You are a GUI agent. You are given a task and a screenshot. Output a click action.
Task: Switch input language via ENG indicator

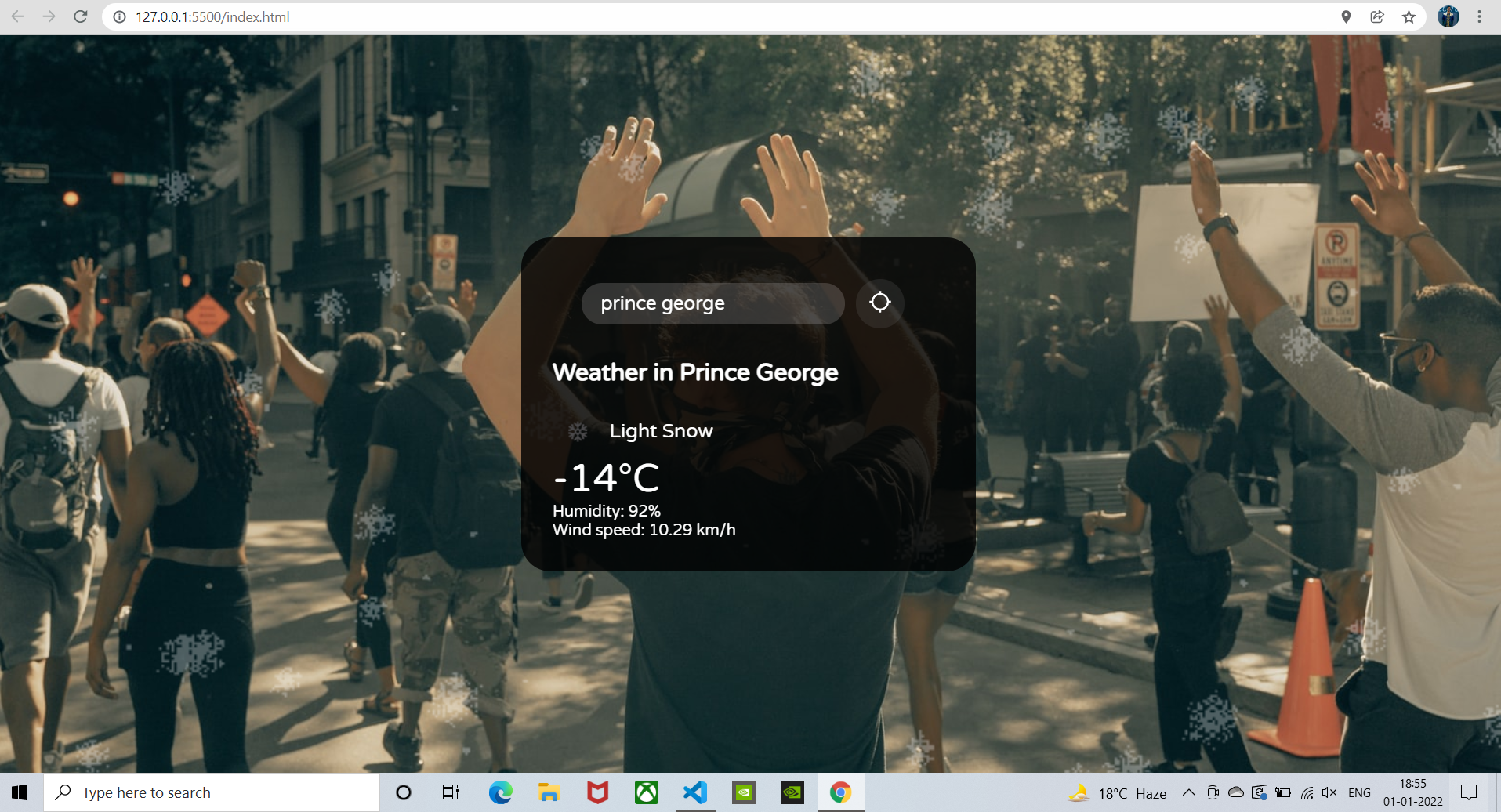click(1359, 792)
